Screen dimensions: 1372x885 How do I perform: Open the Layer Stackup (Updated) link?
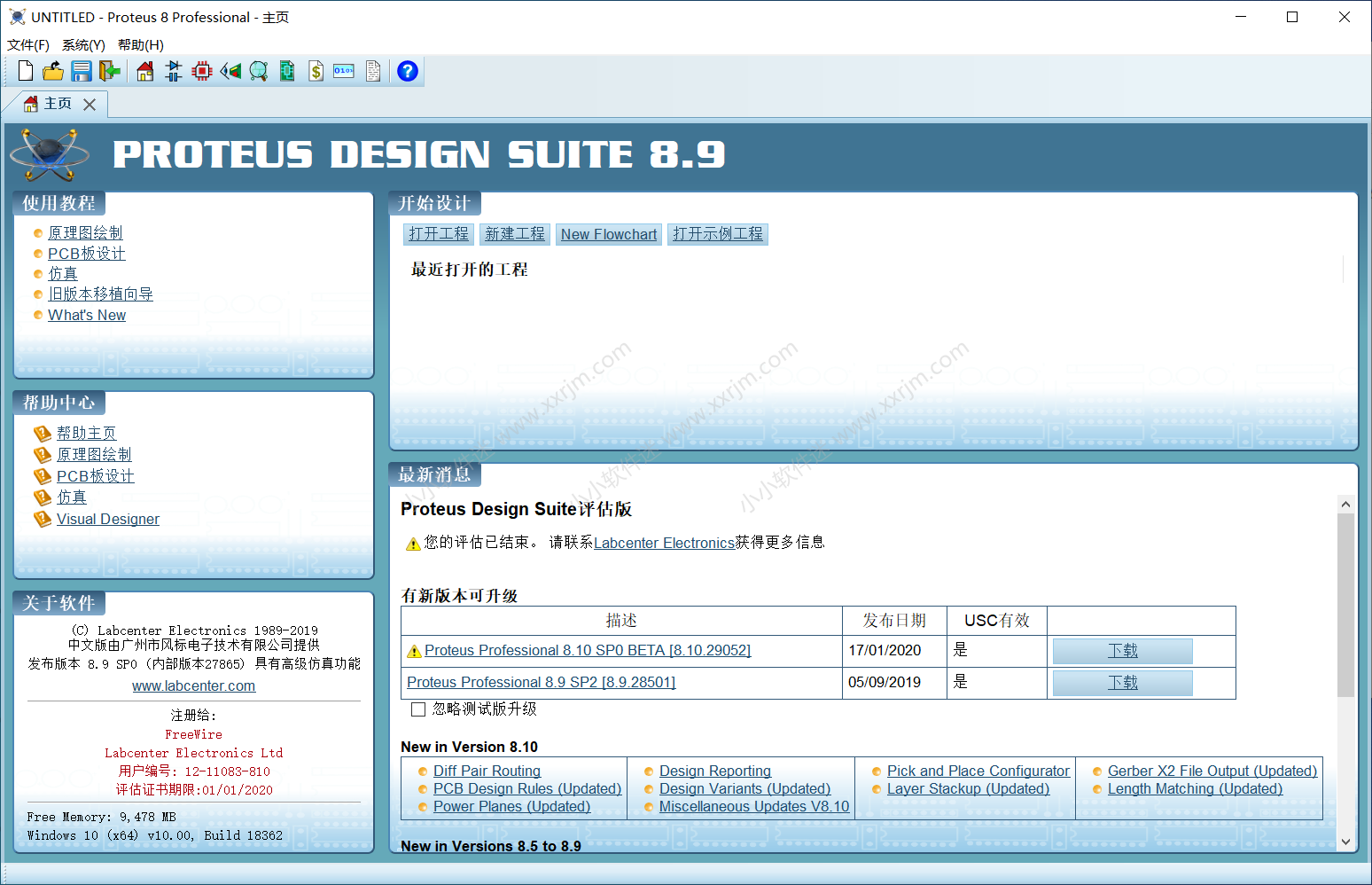[x=968, y=789]
